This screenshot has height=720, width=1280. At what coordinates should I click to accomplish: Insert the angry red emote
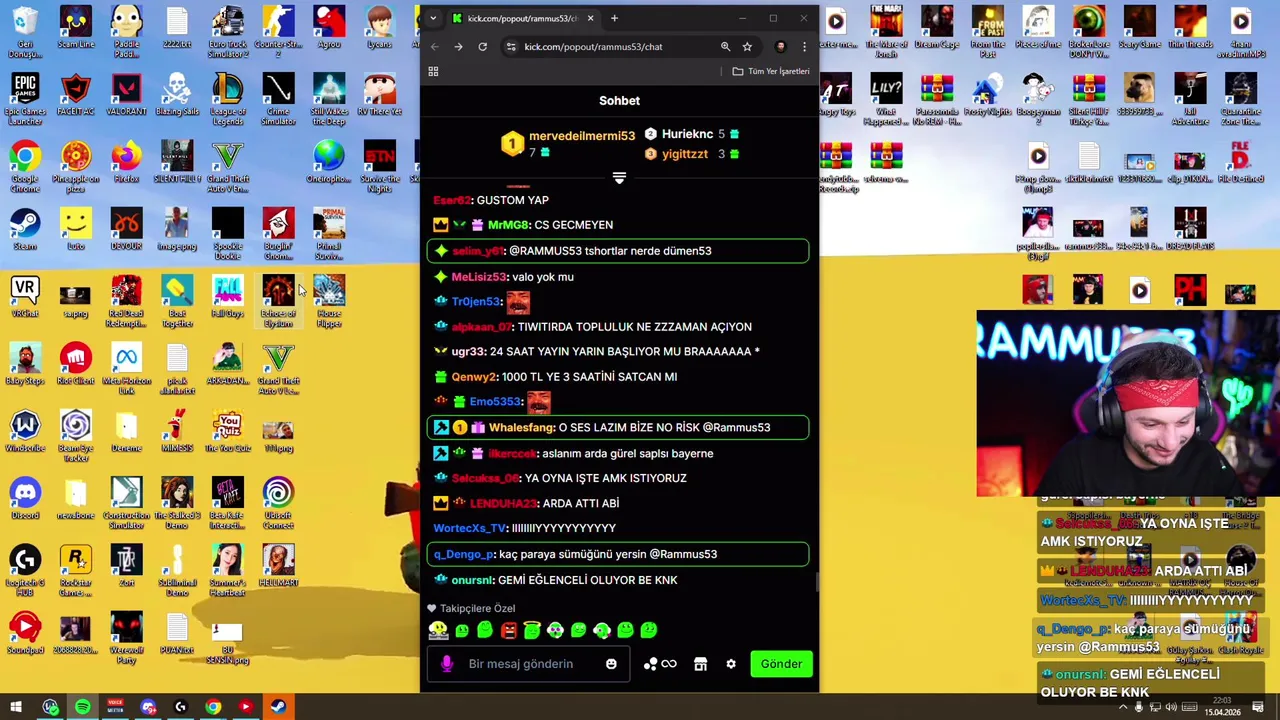tap(509, 630)
